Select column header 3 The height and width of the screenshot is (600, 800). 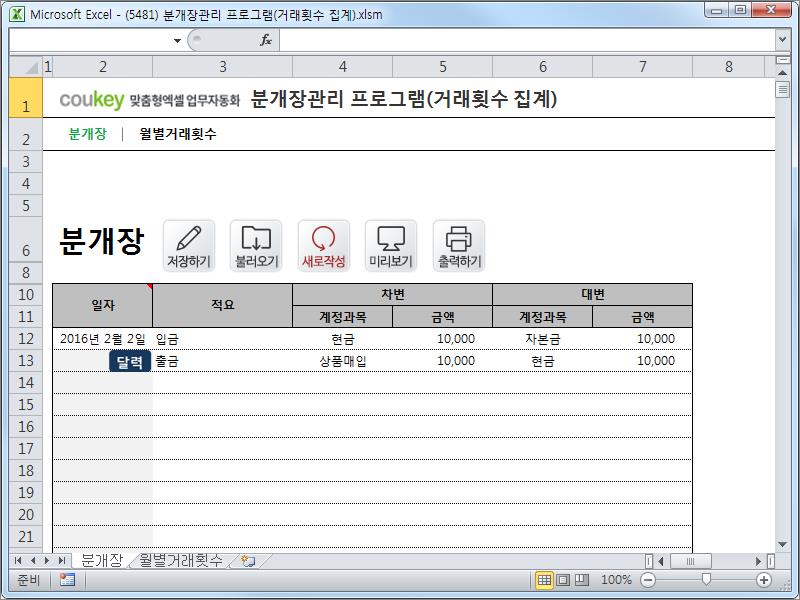coord(222,66)
